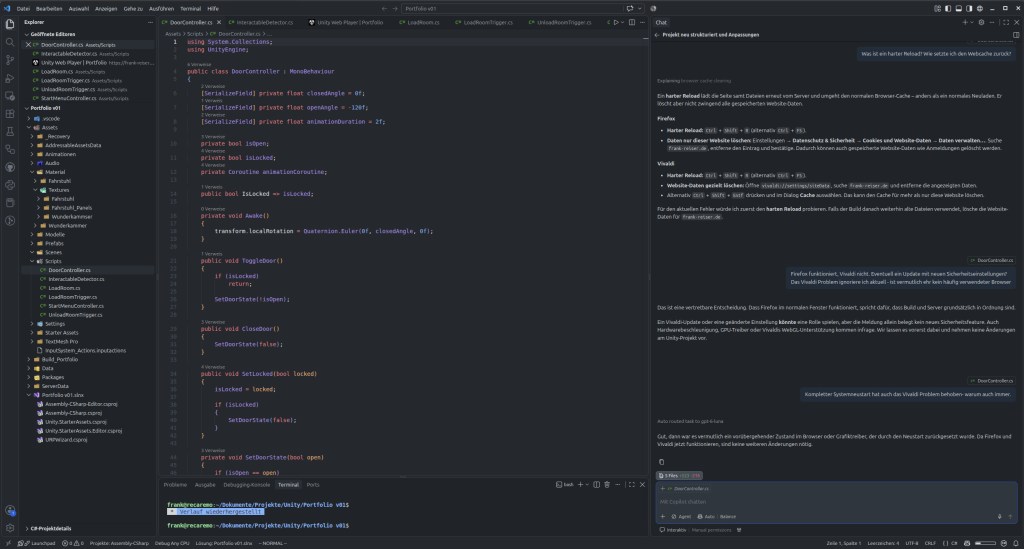This screenshot has height=549, width=1024.
Task: Run the current file with the play icon
Action: pos(615,22)
